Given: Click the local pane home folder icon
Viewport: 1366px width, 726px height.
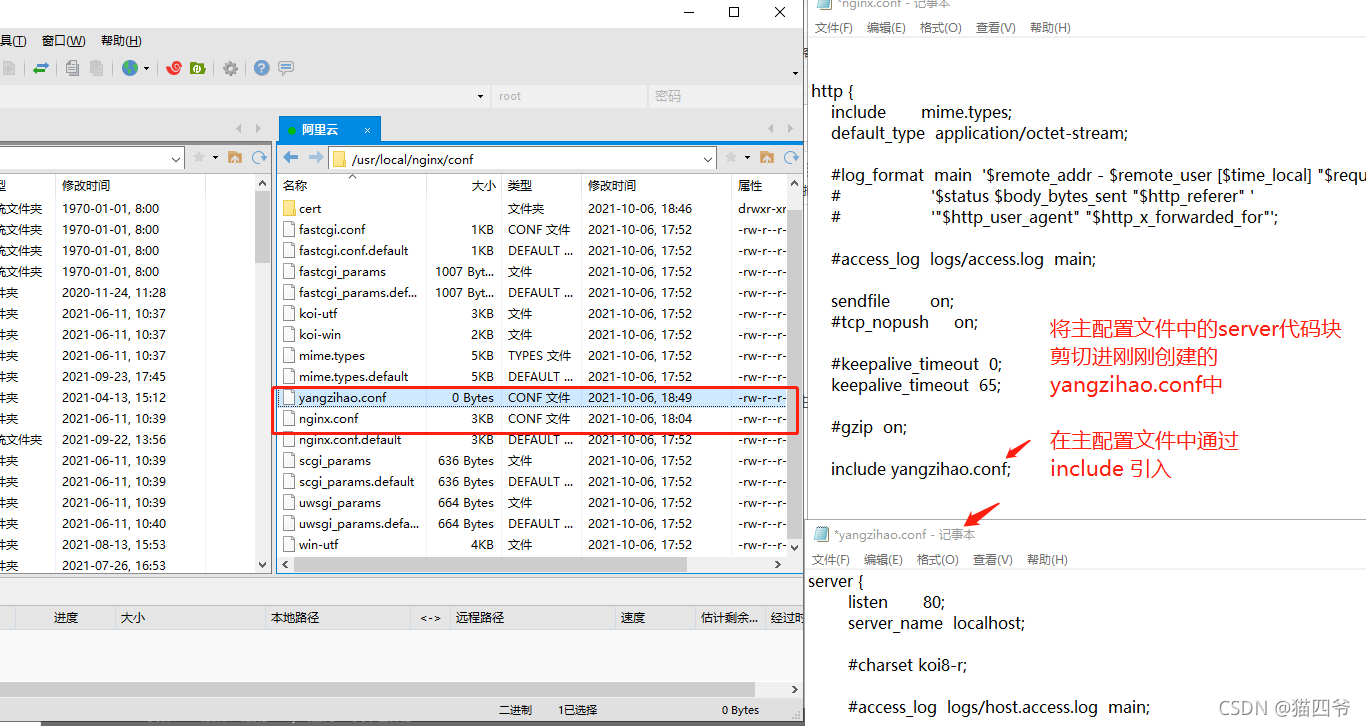Looking at the screenshot, I should (235, 158).
